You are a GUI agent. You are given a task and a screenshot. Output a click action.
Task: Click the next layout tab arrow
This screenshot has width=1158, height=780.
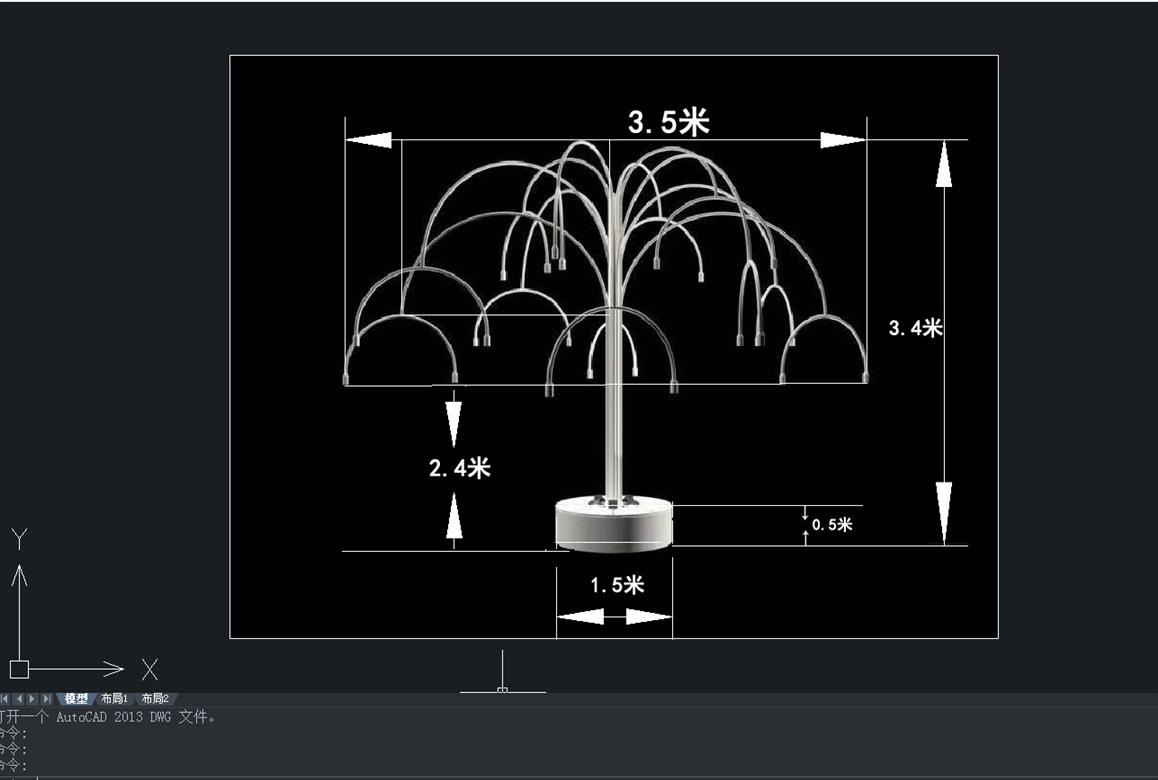32,699
